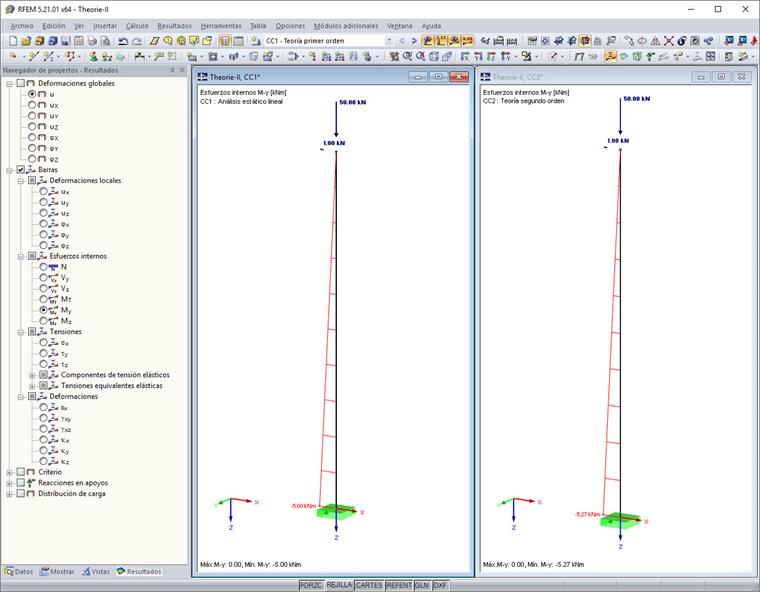Click the red X icon in top toolbar

[x=669, y=41]
